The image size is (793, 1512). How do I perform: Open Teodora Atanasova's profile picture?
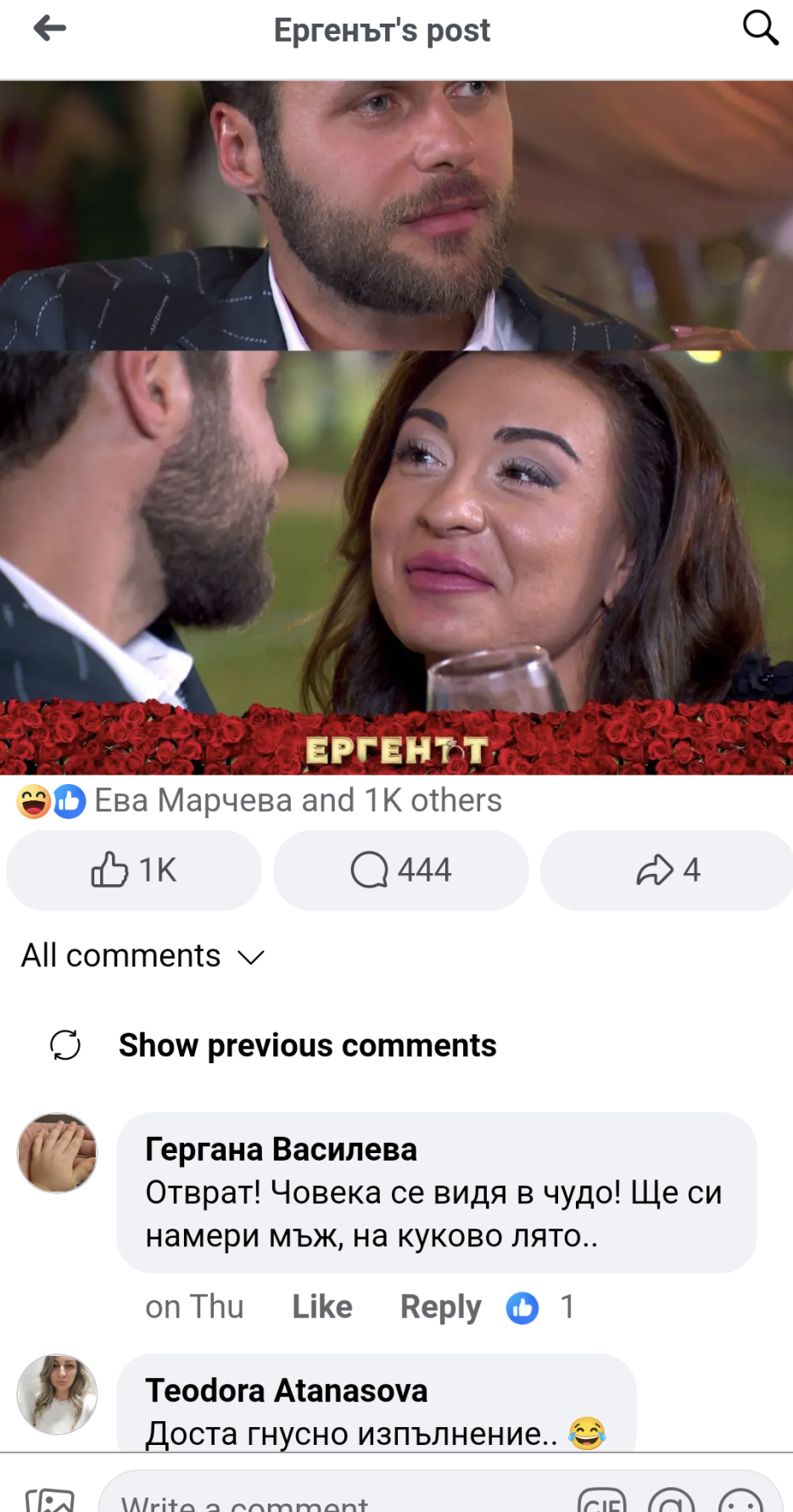point(58,1394)
